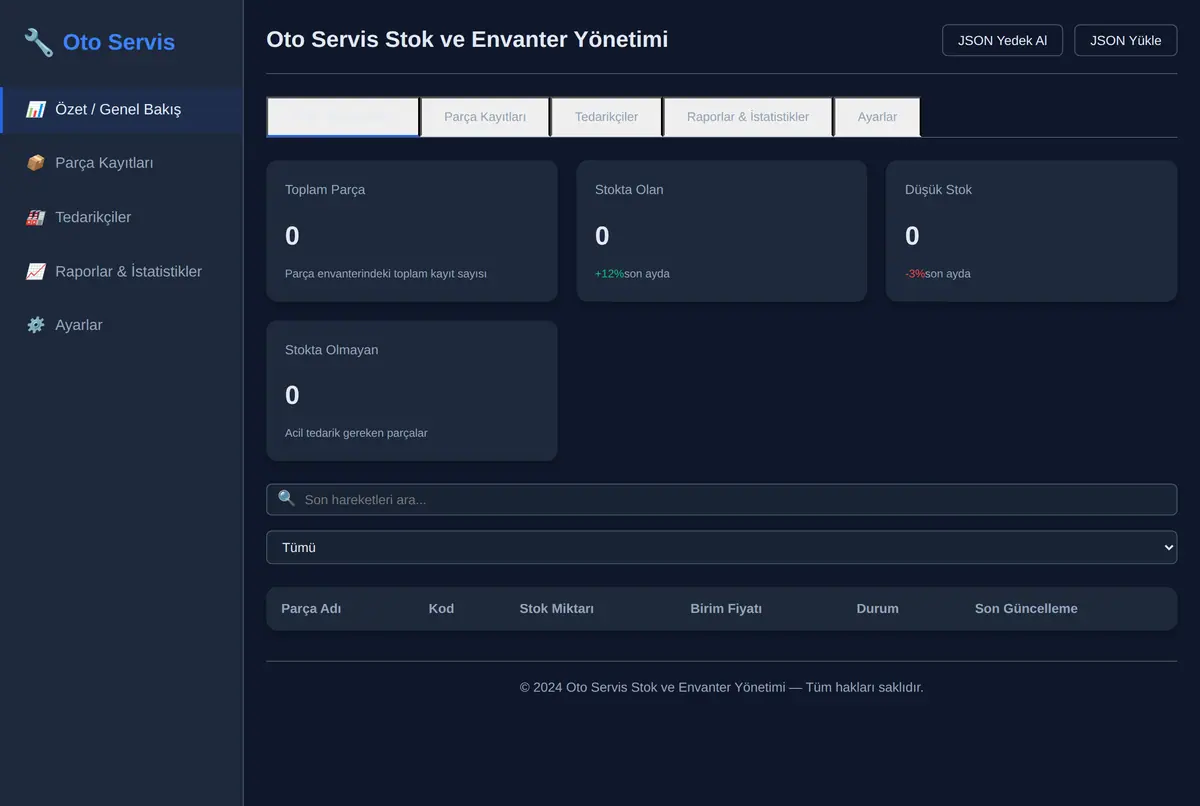Select the active tab with the blue underline

pos(343,116)
